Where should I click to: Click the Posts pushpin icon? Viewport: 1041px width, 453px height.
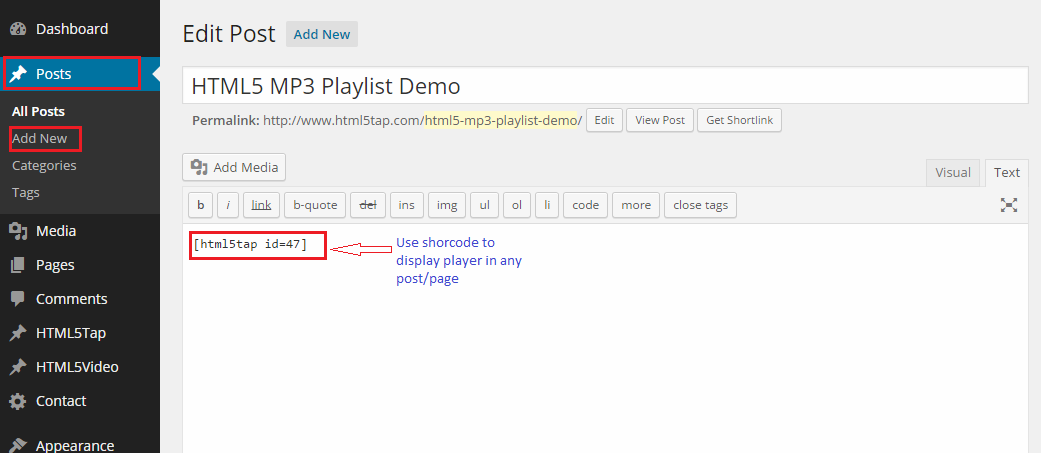18,74
